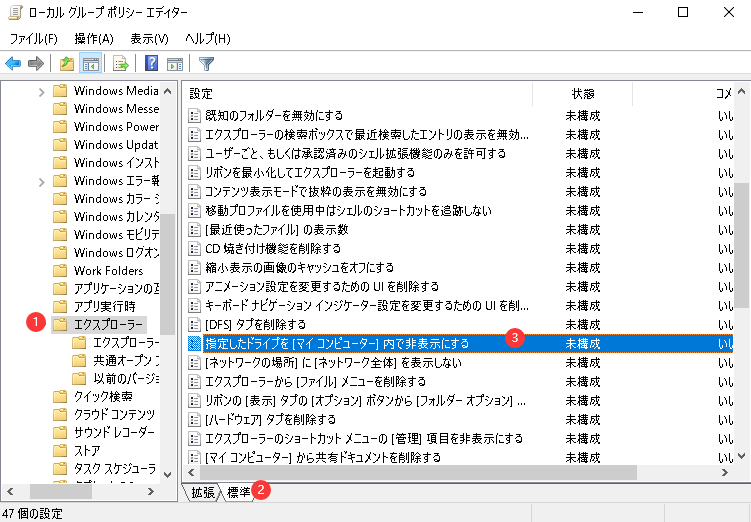Screen dimensions: 751x522
Task: Open the ファイル(F) menu
Action: (x=34, y=38)
